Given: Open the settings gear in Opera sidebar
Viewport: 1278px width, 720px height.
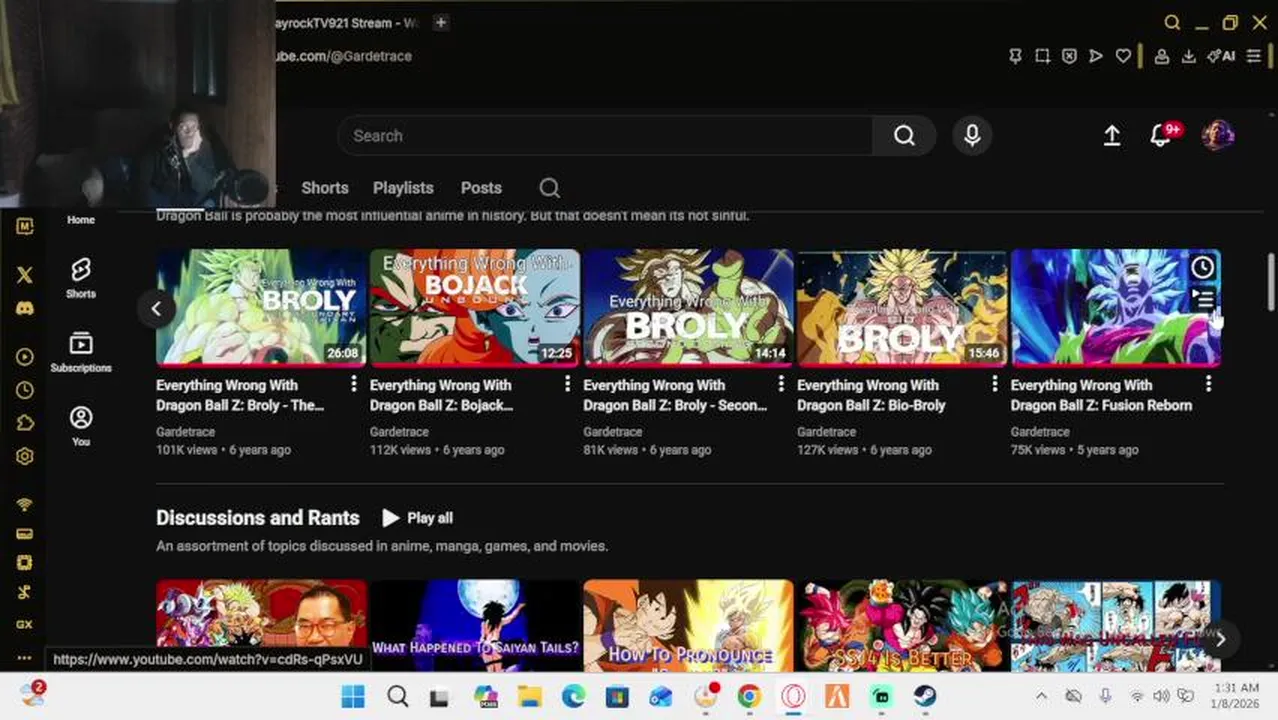Looking at the screenshot, I should [25, 457].
